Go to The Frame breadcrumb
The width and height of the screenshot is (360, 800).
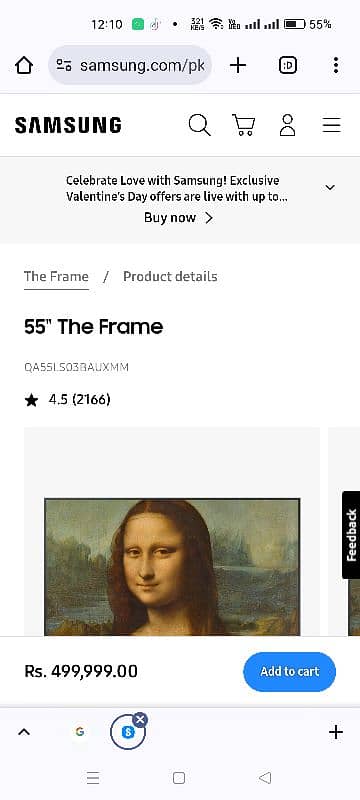click(x=56, y=277)
